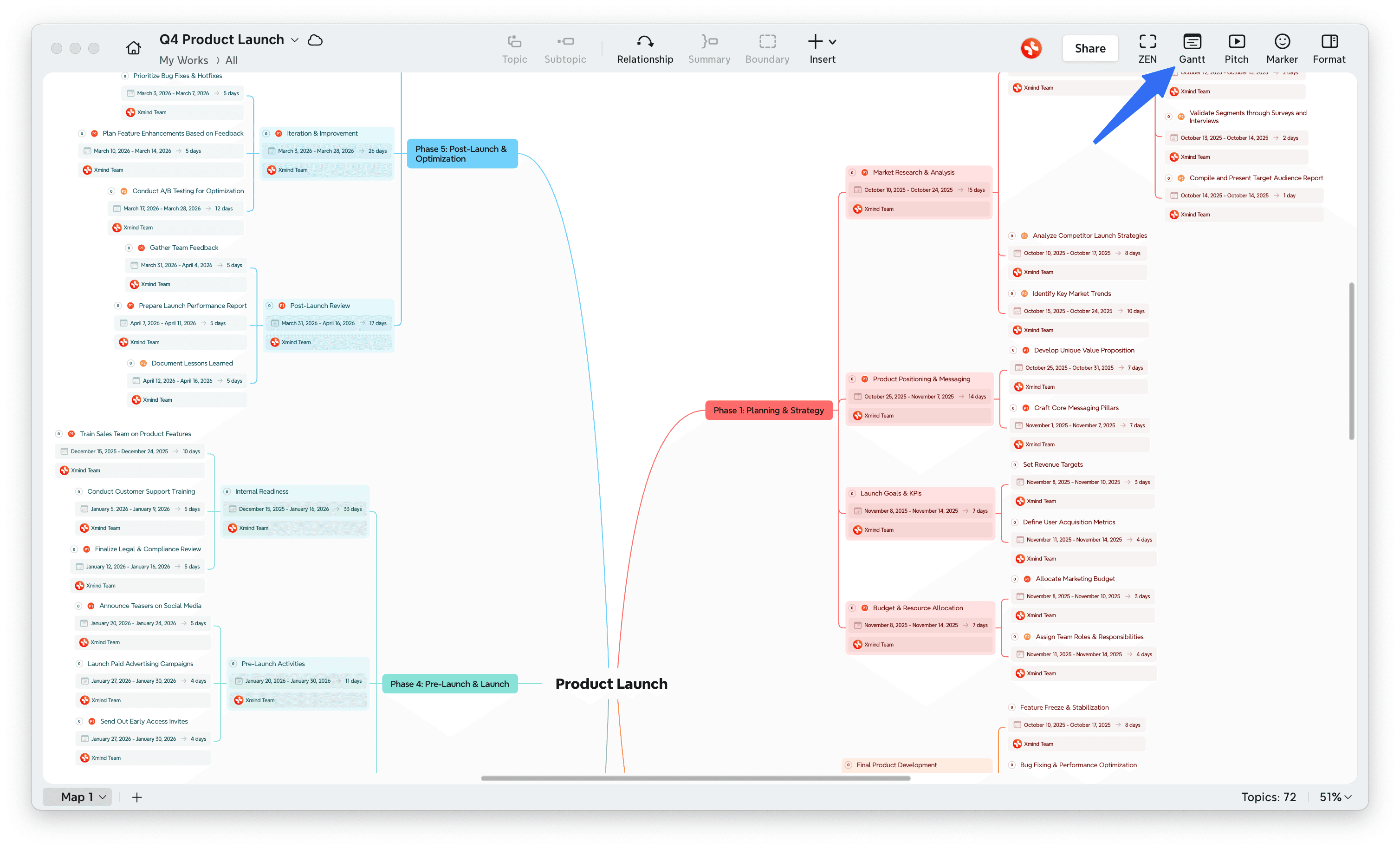Viewport: 1400px width, 849px height.
Task: Add a Boundary around topics
Action: point(767,48)
